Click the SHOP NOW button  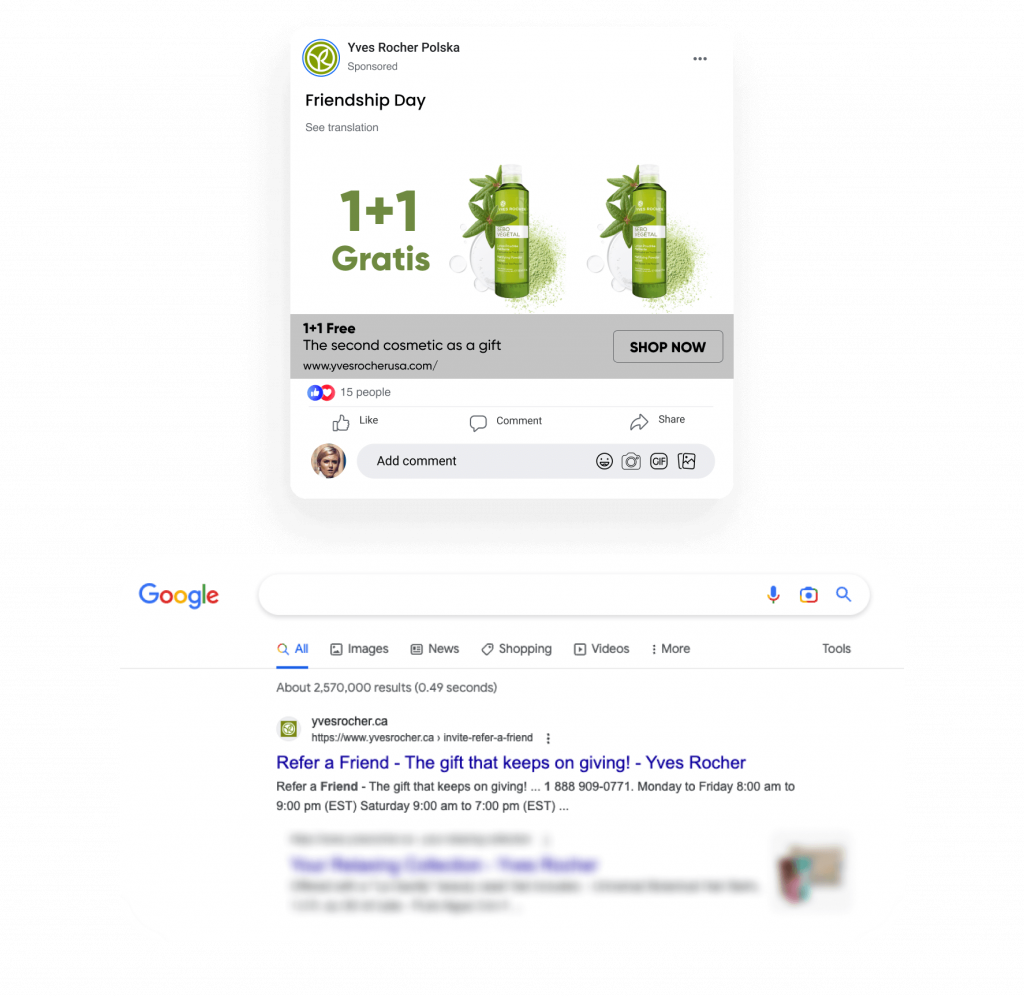pyautogui.click(x=667, y=347)
